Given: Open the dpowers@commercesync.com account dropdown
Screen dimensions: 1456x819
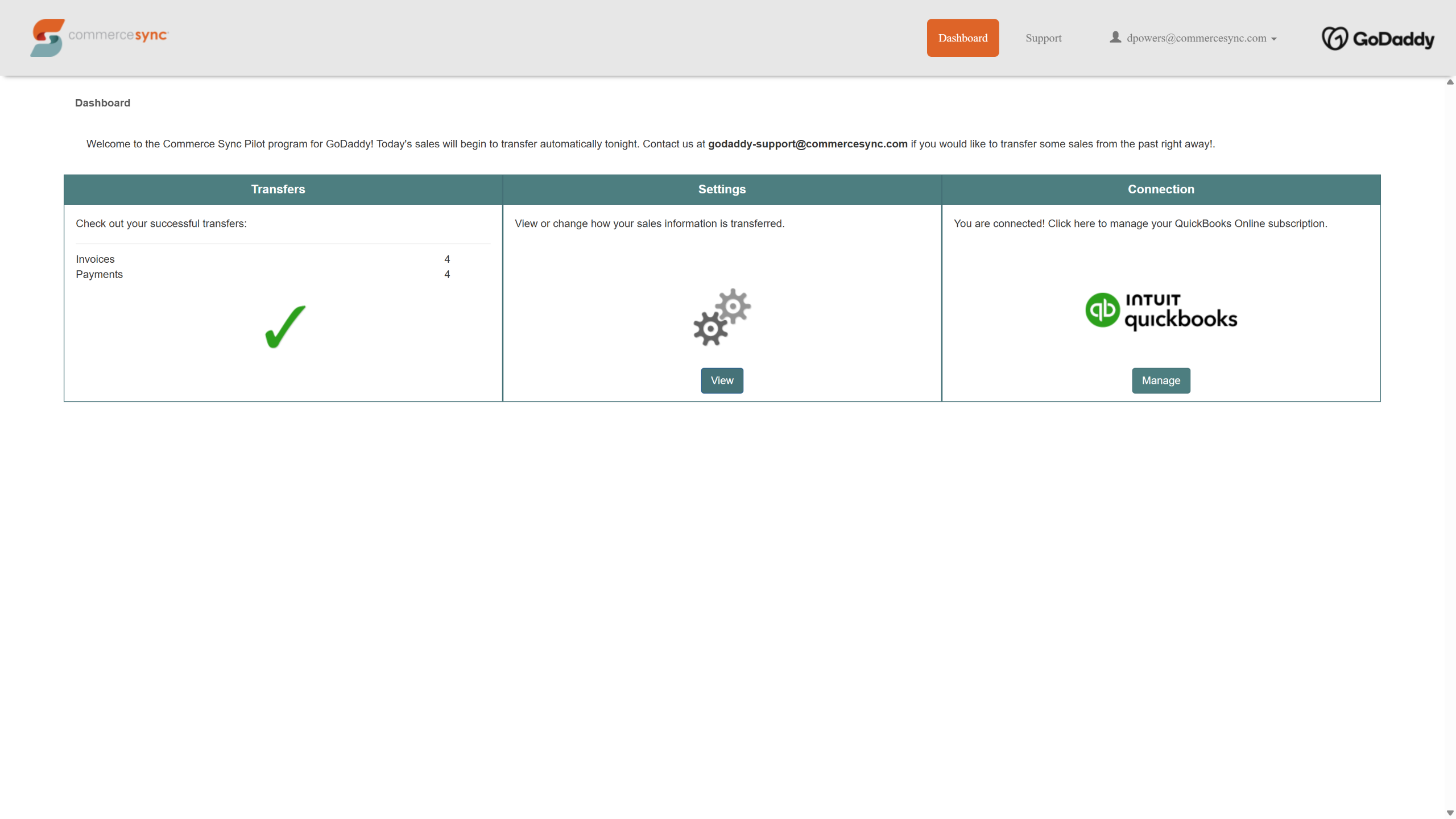Looking at the screenshot, I should (1196, 38).
